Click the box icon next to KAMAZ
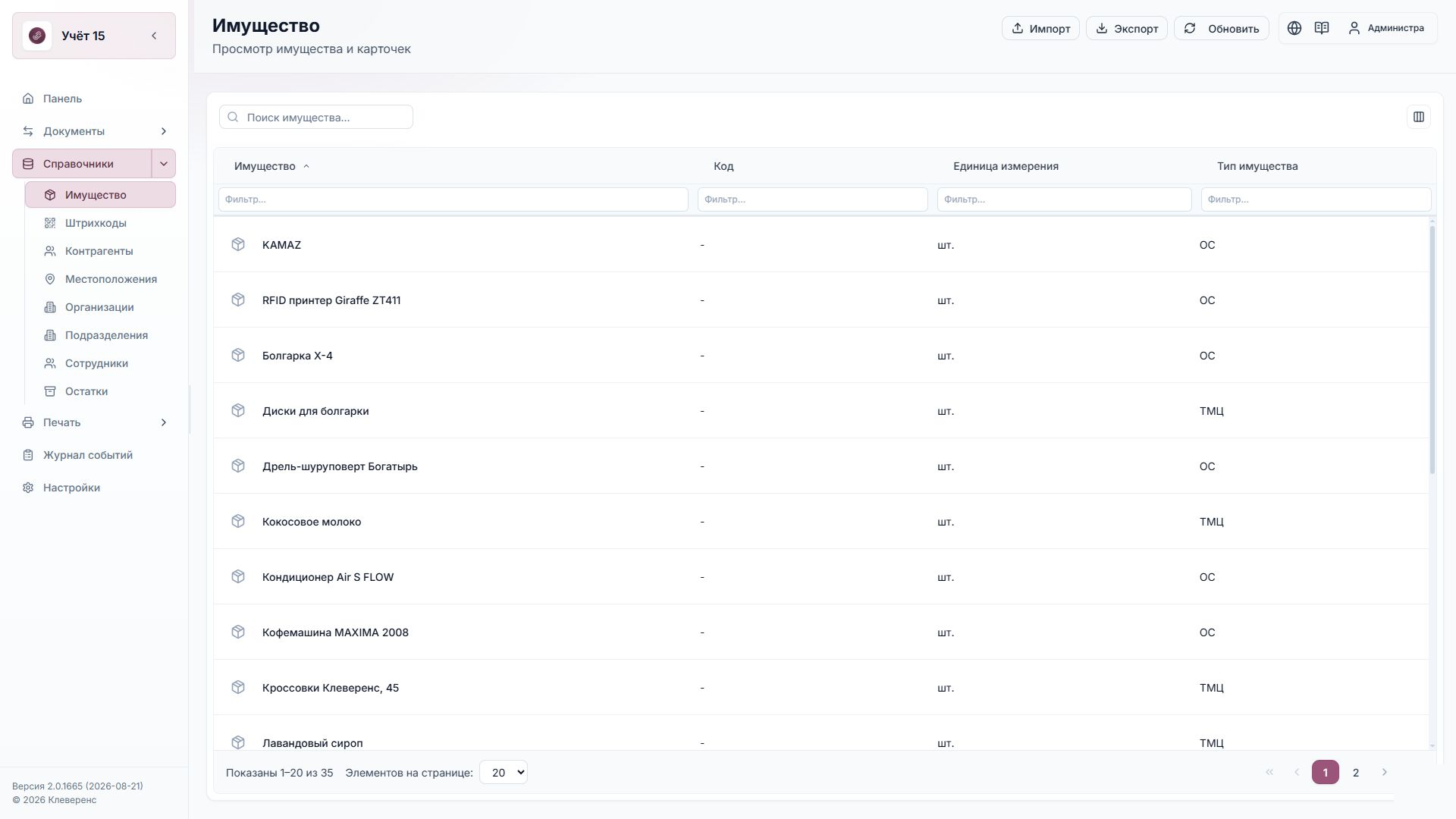The height and width of the screenshot is (819, 1456). 238,244
